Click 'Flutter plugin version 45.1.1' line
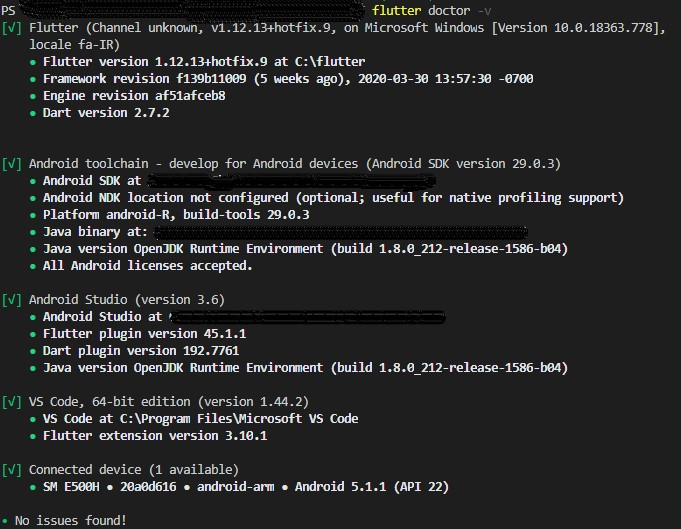The image size is (681, 529). pyautogui.click(x=144, y=334)
